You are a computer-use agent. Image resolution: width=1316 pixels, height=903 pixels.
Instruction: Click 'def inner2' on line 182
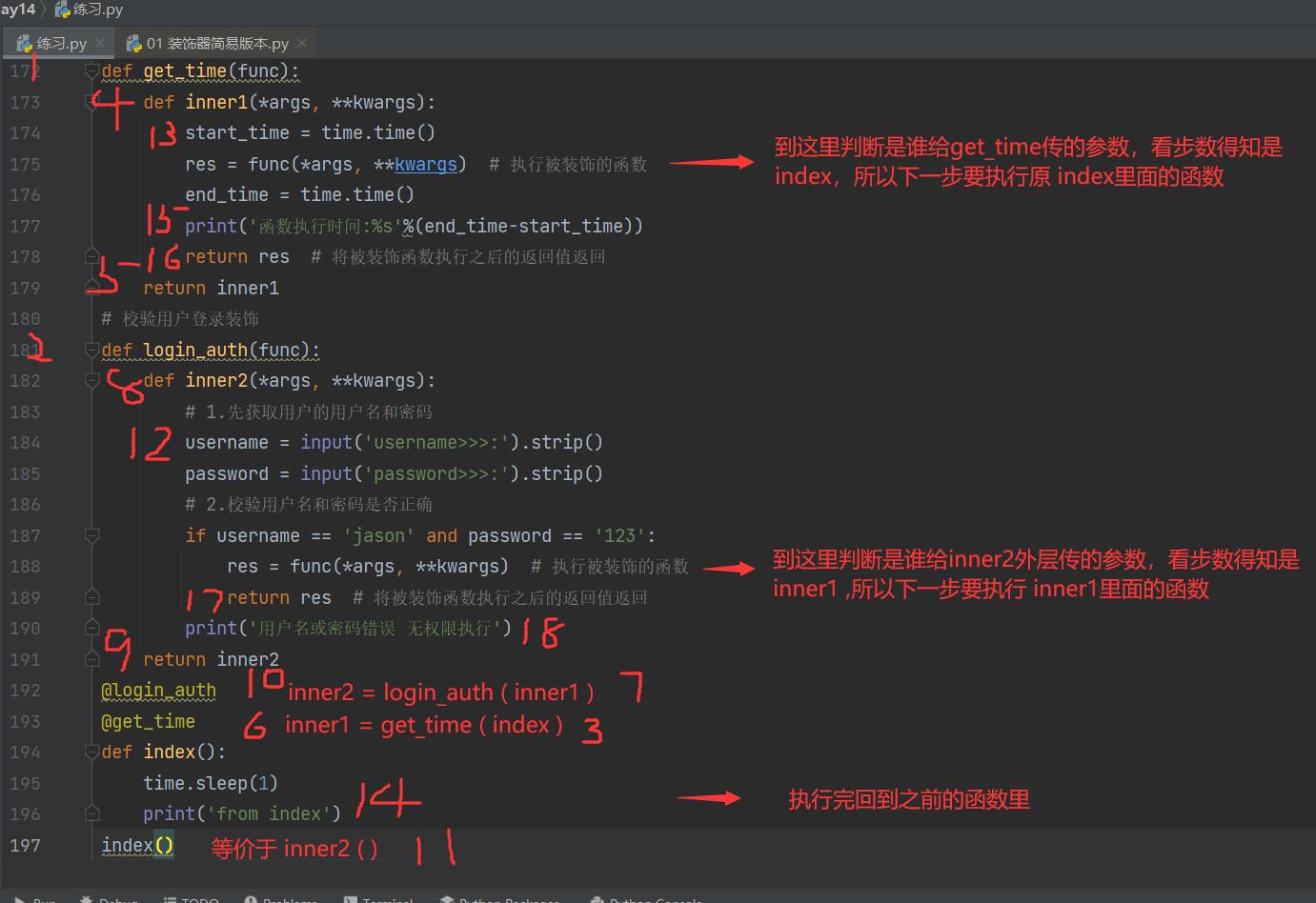[195, 381]
